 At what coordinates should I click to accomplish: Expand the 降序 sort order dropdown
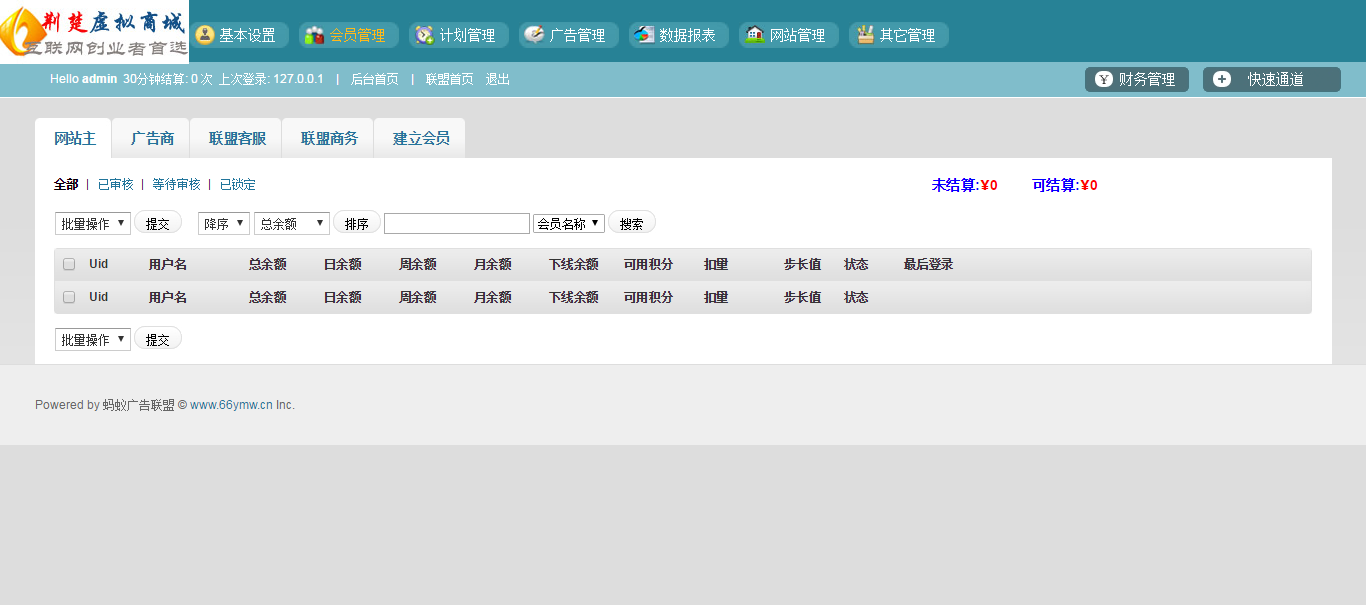click(224, 223)
